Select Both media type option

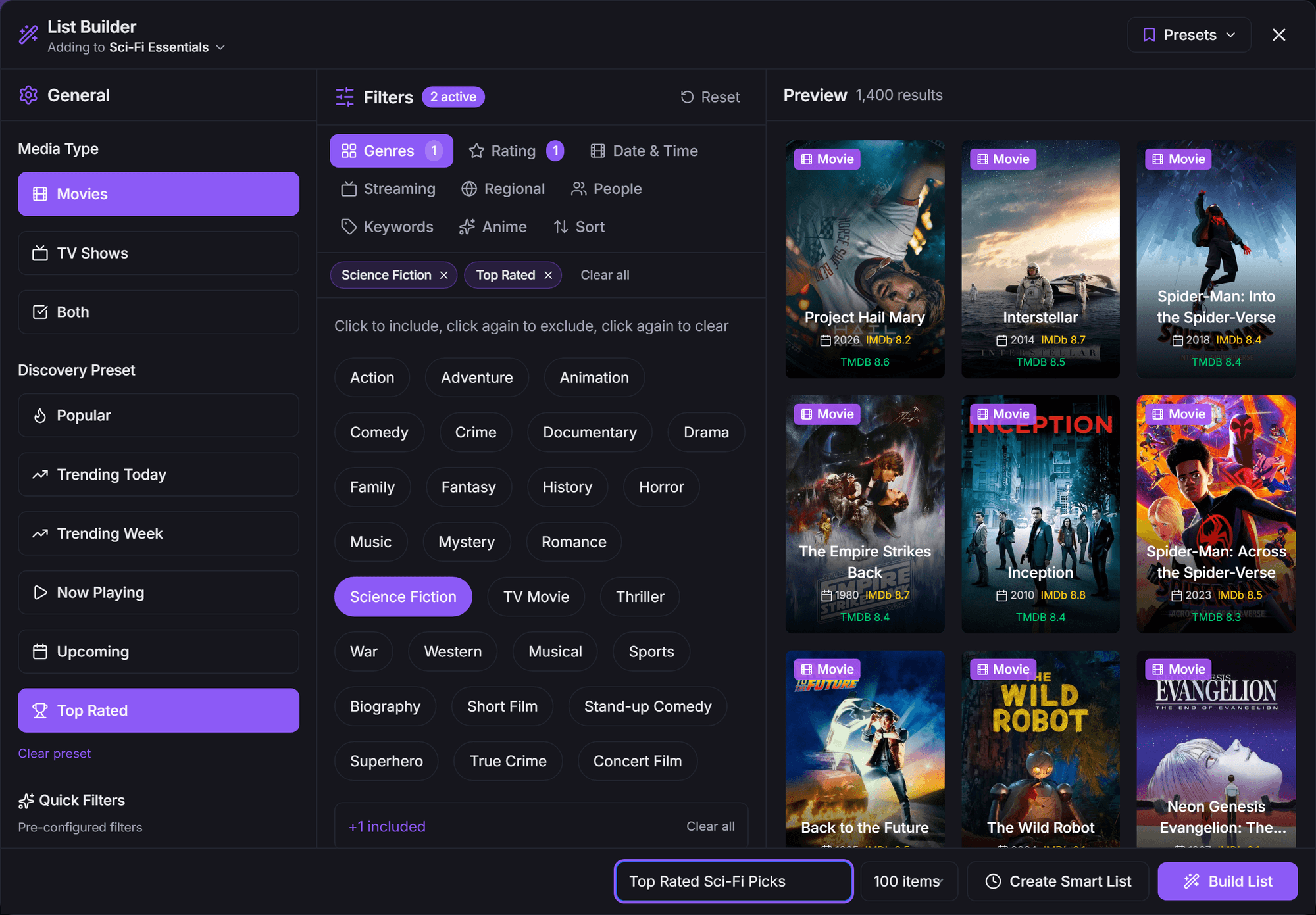159,312
